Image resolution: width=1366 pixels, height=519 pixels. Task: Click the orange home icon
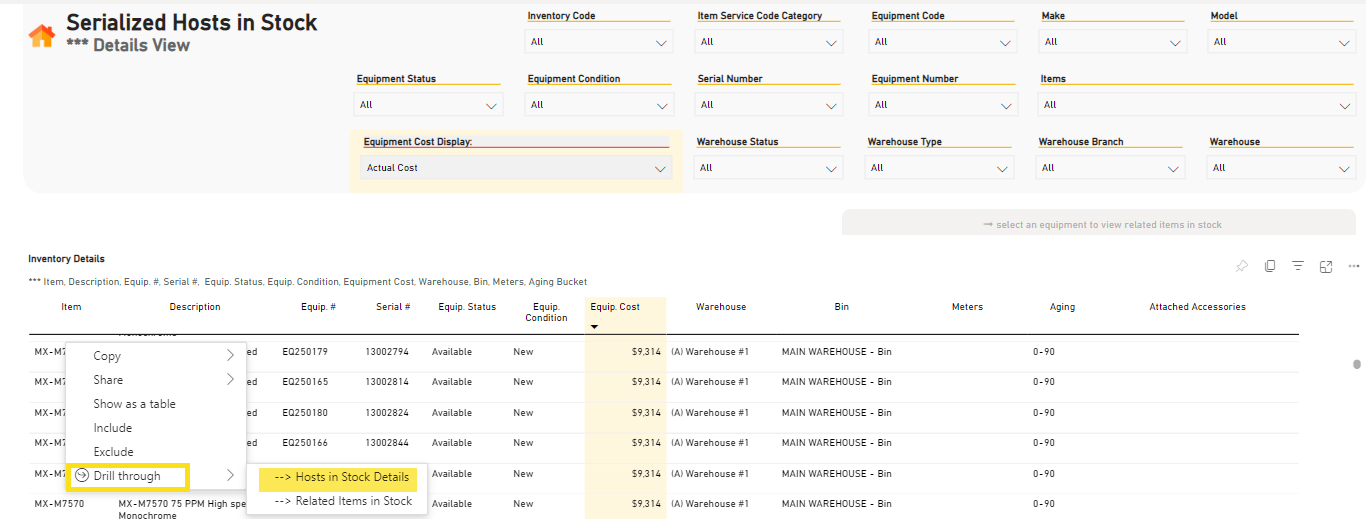pos(41,36)
